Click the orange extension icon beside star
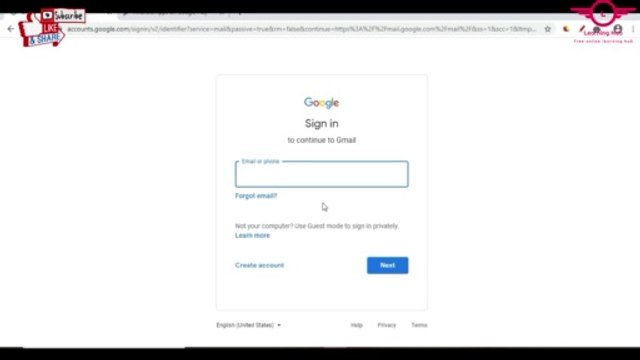This screenshot has height=360, width=640. tap(566, 29)
